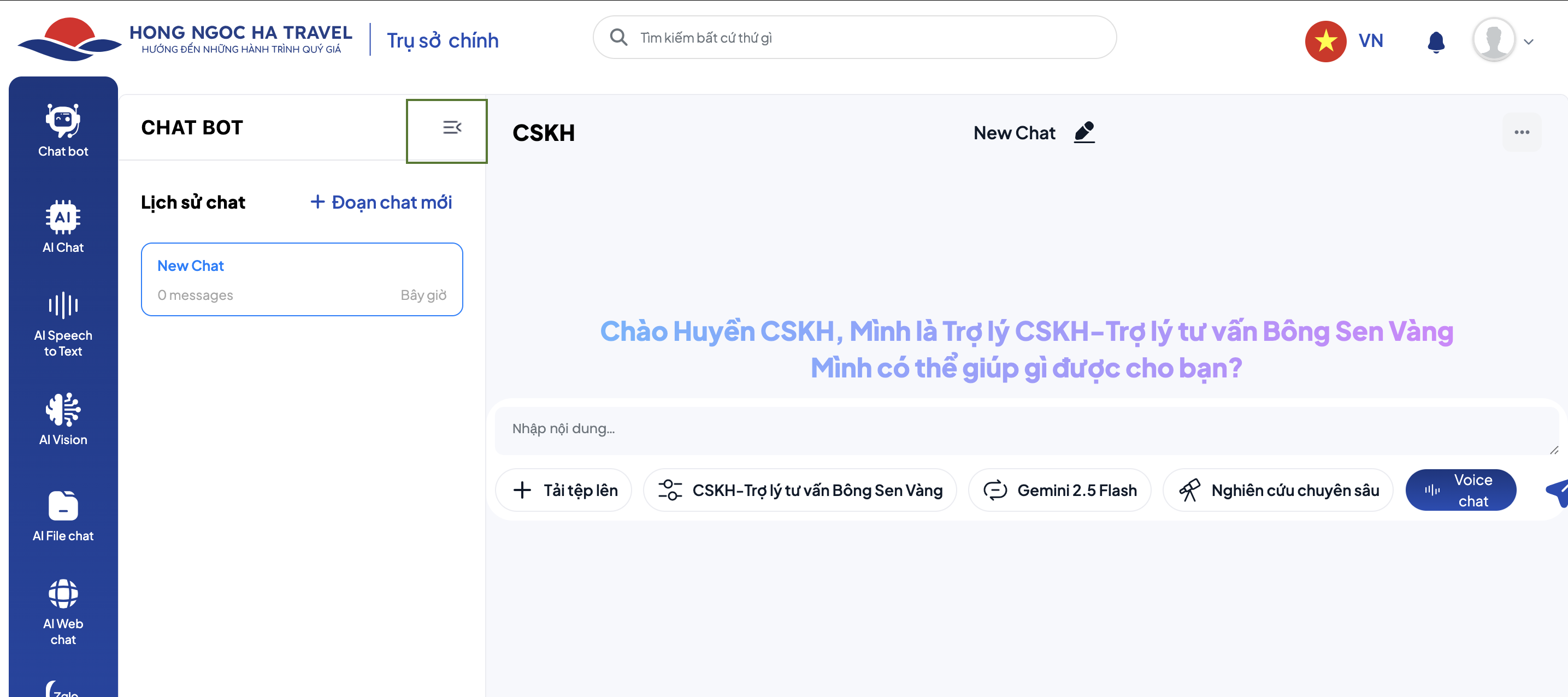Open AI Speech to Text tool

tap(63, 323)
